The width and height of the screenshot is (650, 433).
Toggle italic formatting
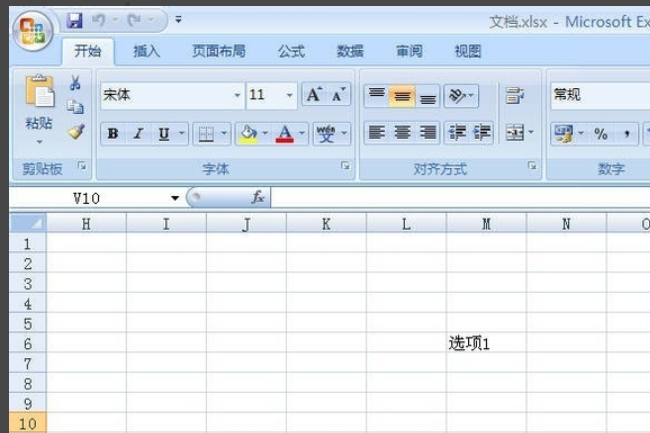pyautogui.click(x=138, y=133)
